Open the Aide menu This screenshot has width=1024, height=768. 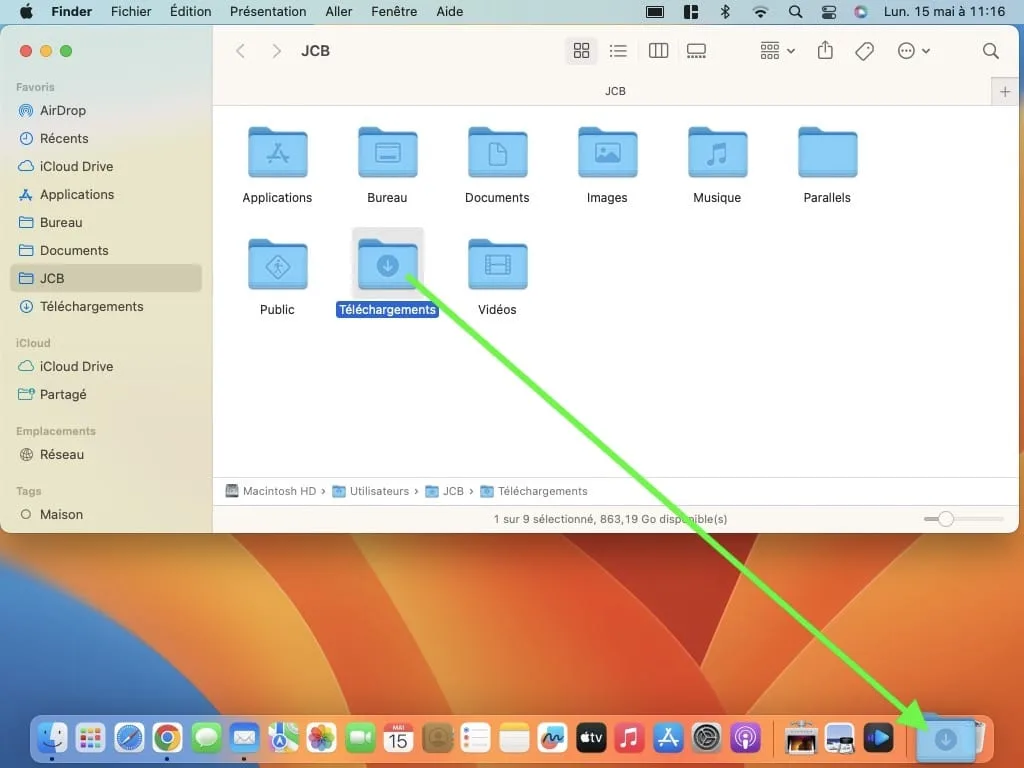450,11
